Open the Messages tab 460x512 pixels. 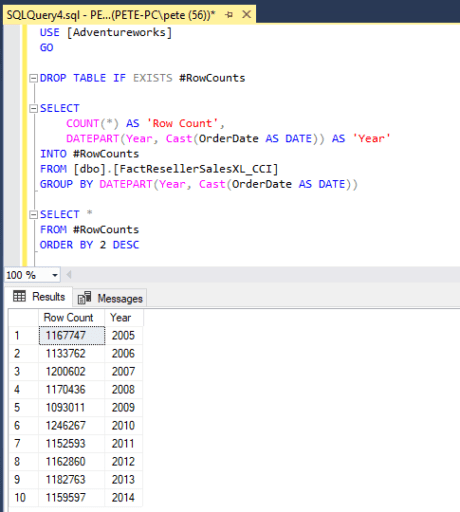110,298
